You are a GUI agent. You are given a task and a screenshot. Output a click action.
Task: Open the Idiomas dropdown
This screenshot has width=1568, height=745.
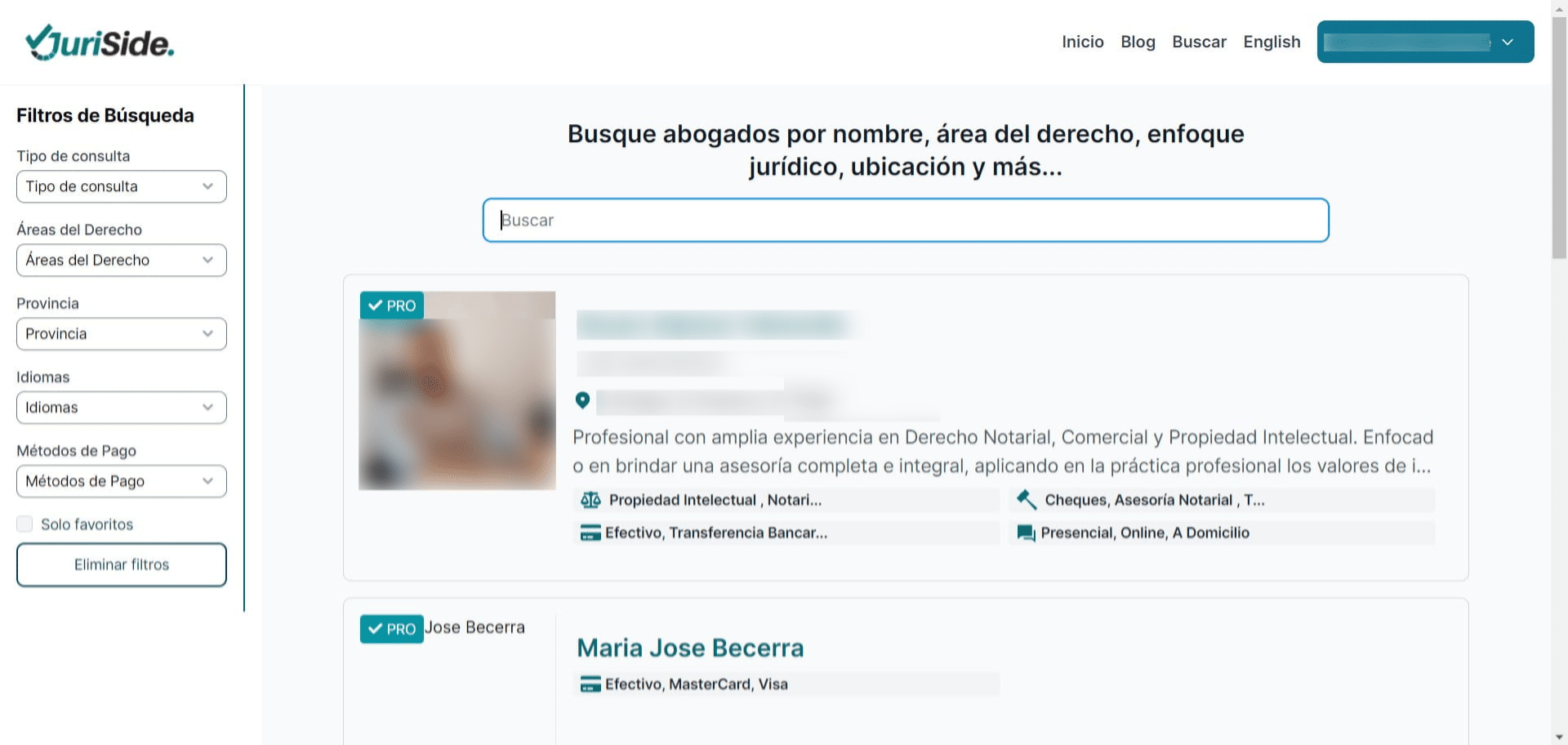click(121, 407)
